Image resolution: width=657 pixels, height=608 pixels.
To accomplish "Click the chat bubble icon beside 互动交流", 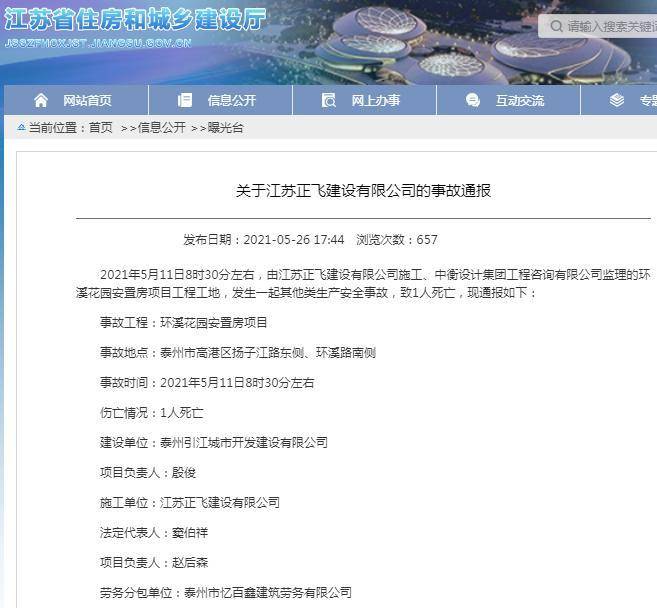I will coord(473,100).
